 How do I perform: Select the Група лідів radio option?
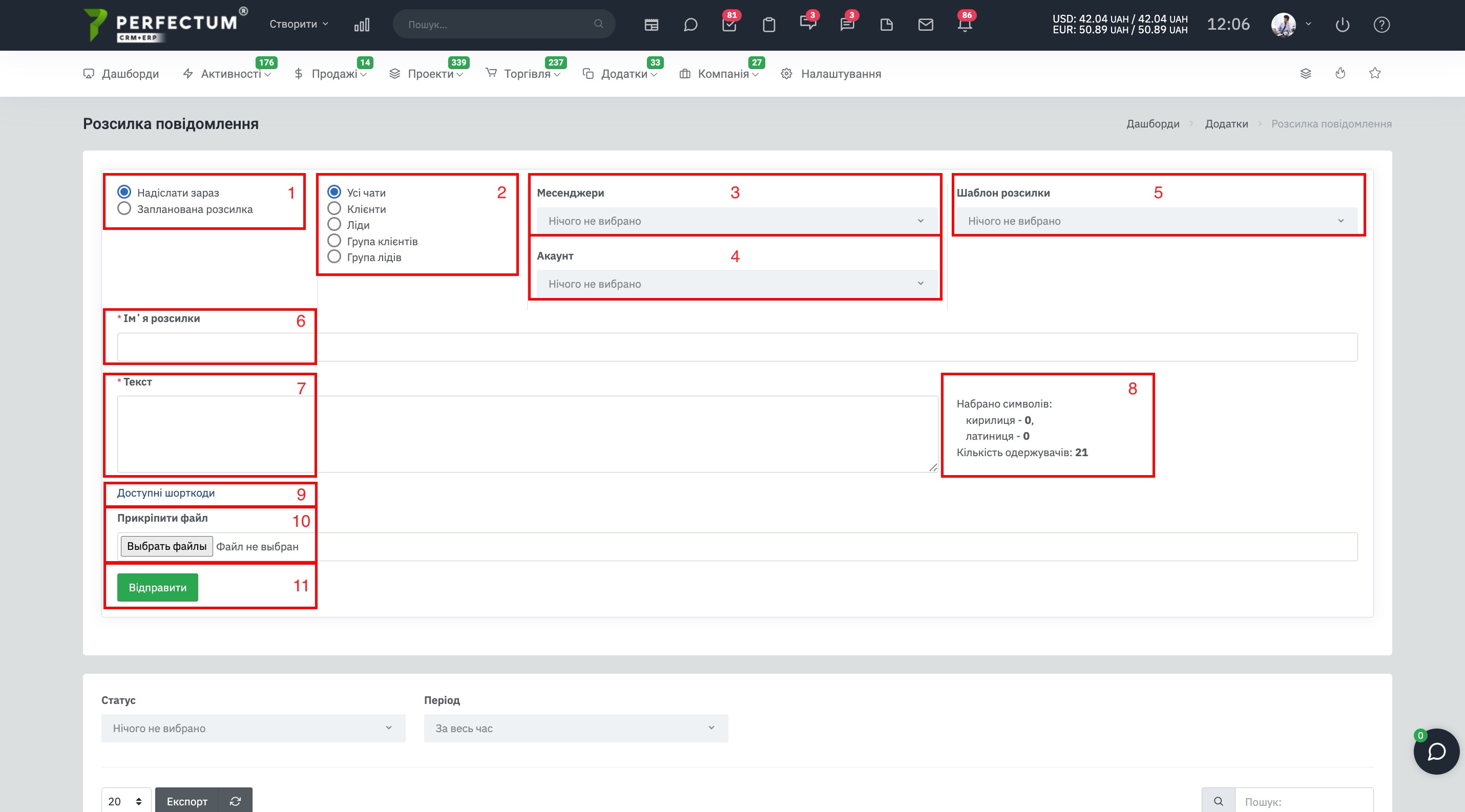click(x=334, y=257)
